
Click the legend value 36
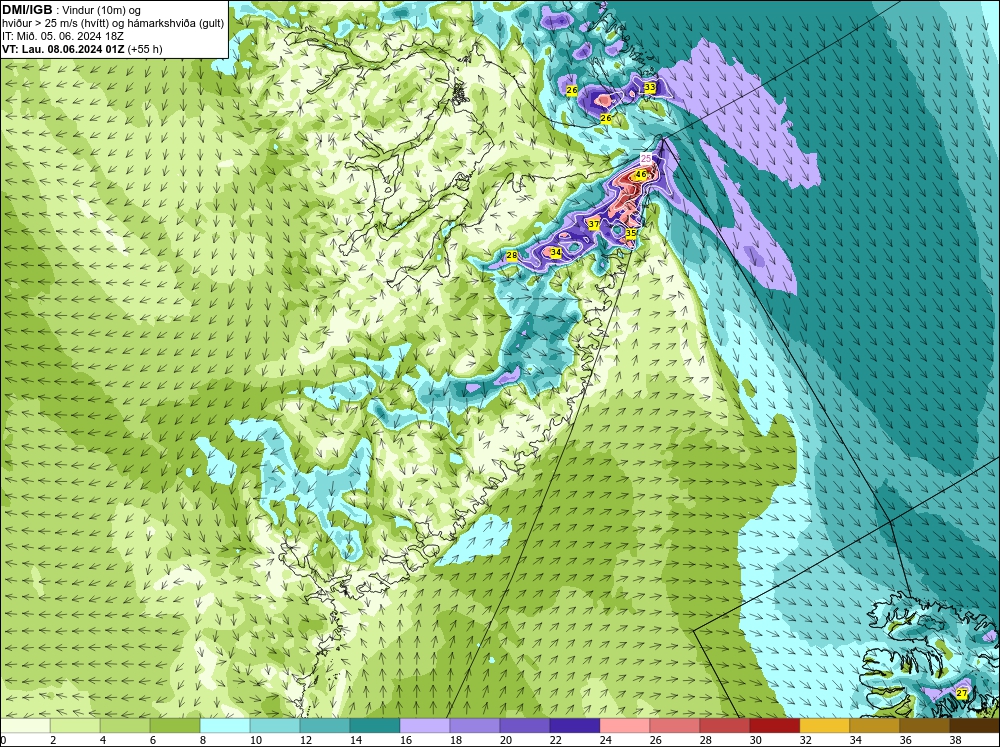point(906,741)
